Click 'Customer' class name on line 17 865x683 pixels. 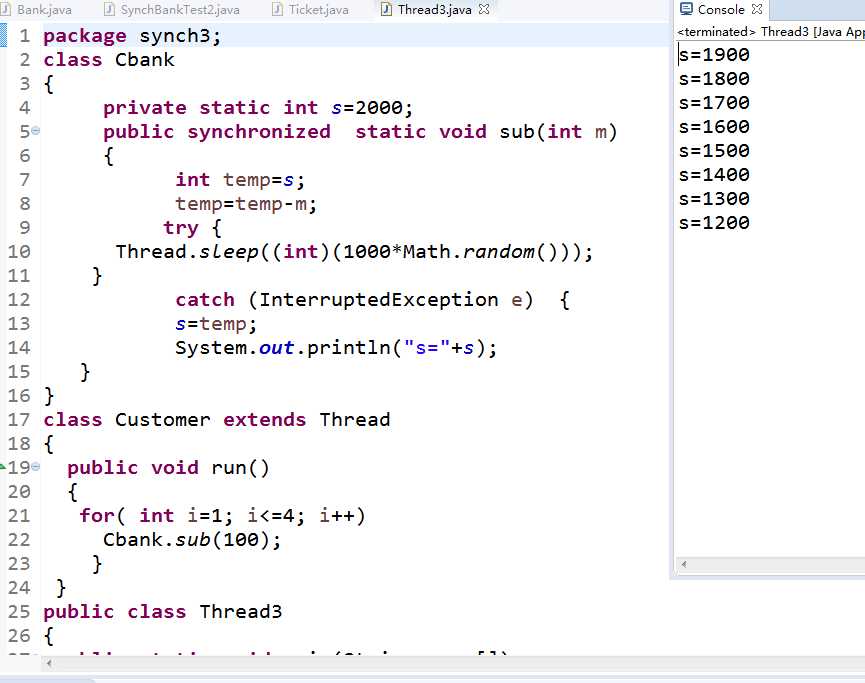tap(163, 420)
